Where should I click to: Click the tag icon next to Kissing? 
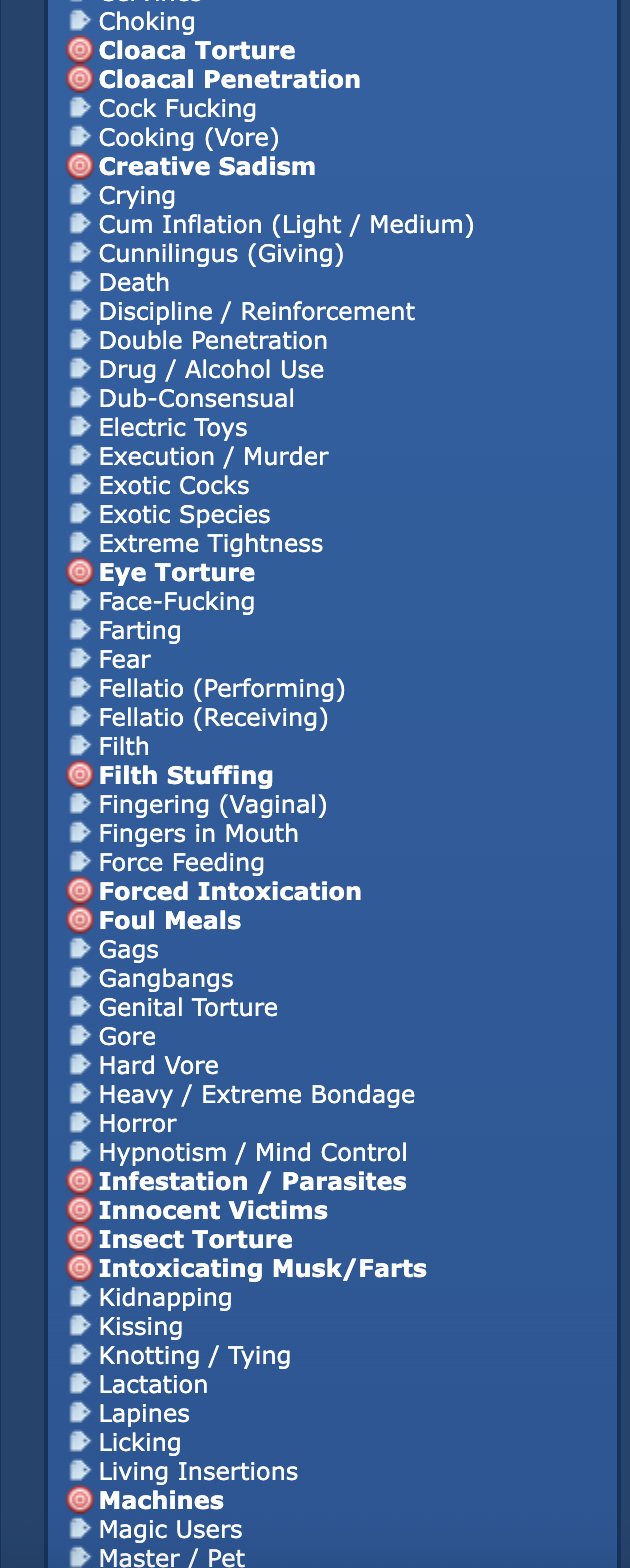coord(80,1326)
